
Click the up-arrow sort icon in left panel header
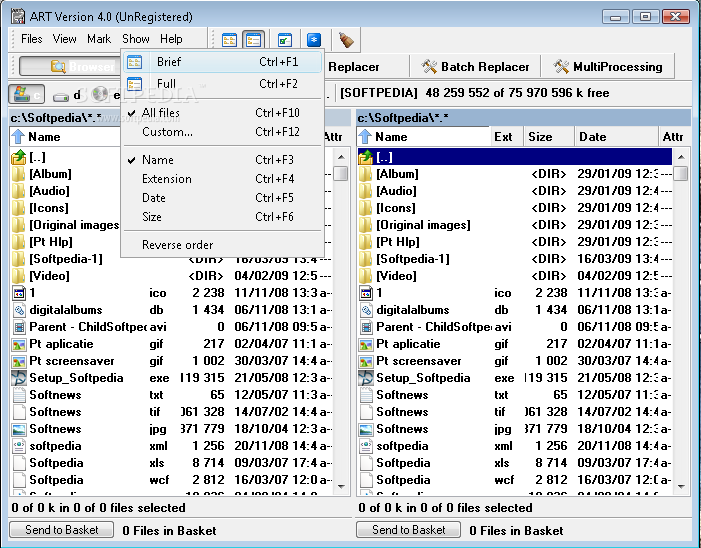click(x=18, y=136)
